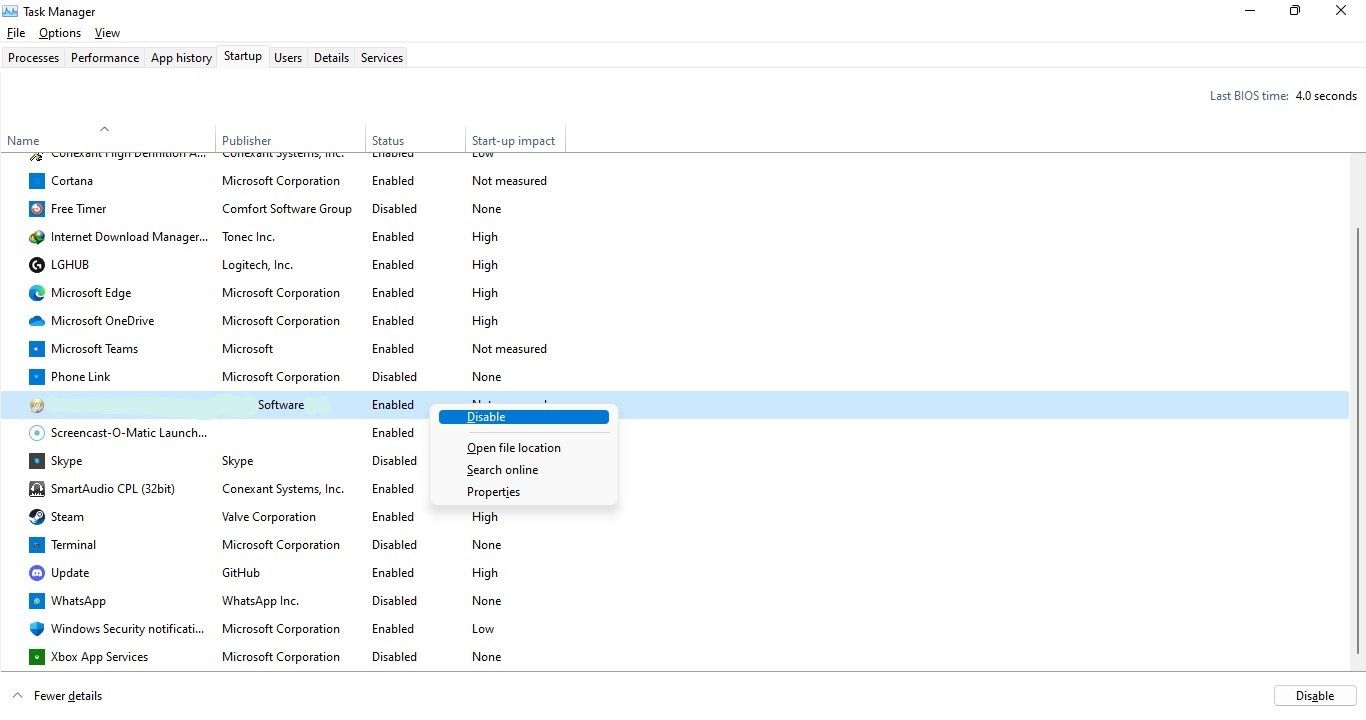This screenshot has height=720, width=1366.
Task: Click the vertical scrollbar of the startup list
Action: (x=1357, y=440)
